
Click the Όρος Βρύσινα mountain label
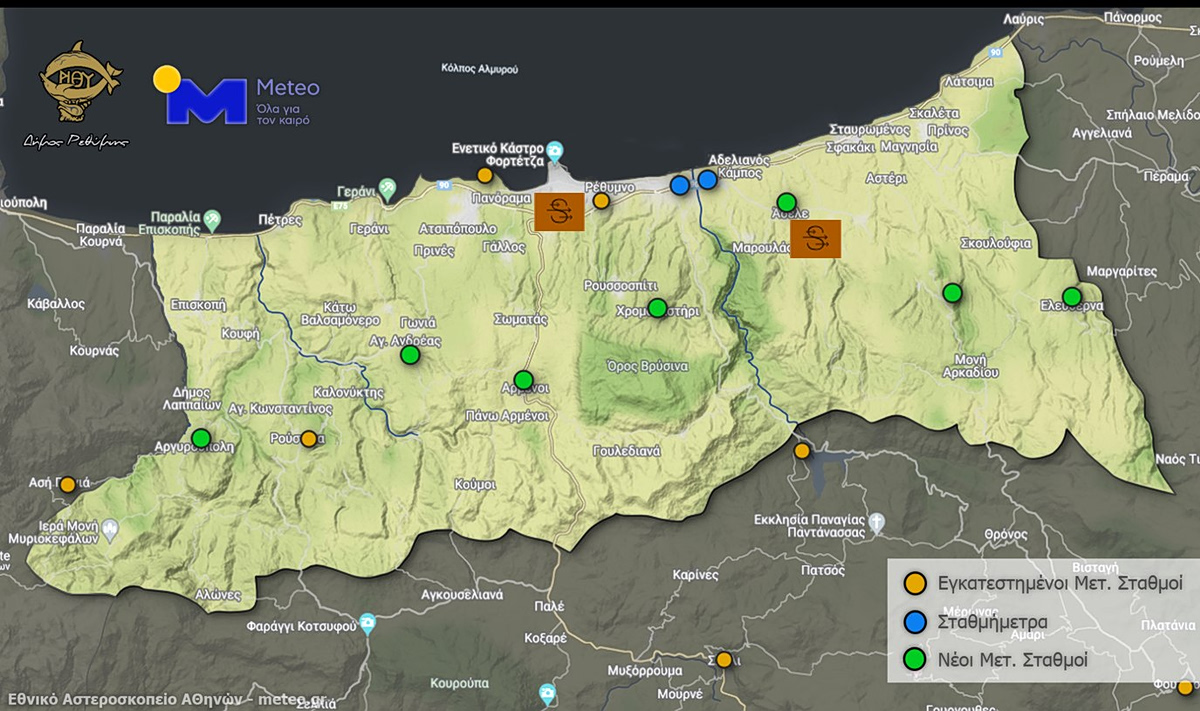coord(648,366)
